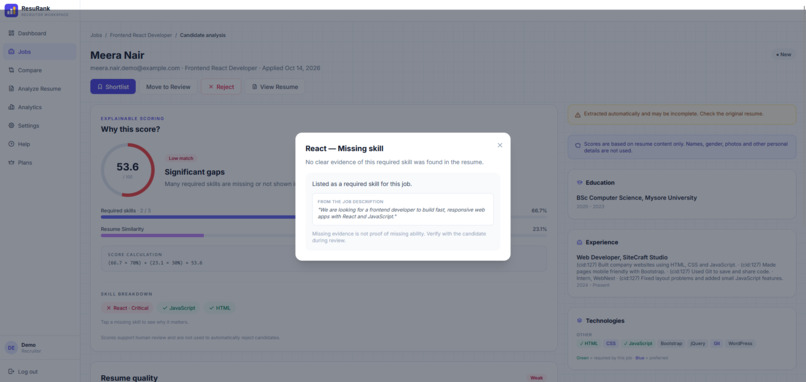Viewport: 806px width, 382px height.
Task: Click the Log out arrow icon
Action: pyautogui.click(x=11, y=372)
